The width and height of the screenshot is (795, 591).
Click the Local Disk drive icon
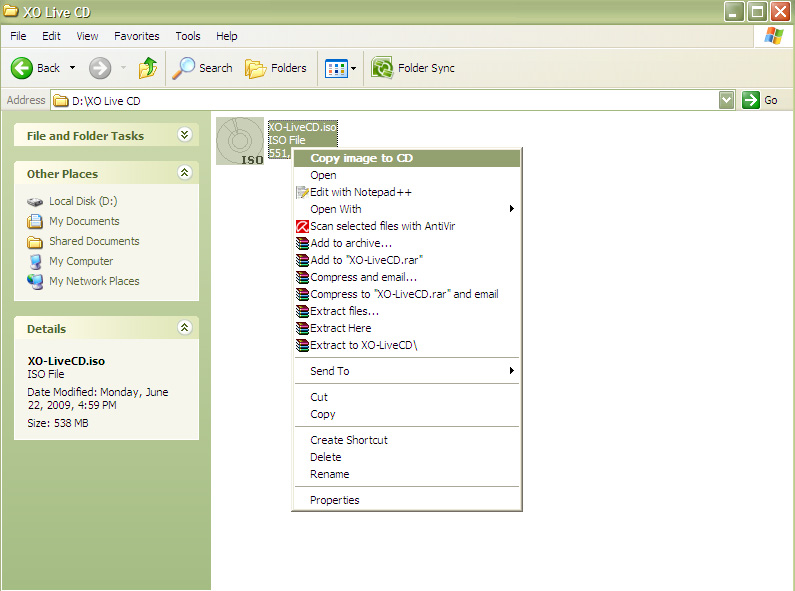pyautogui.click(x=35, y=202)
